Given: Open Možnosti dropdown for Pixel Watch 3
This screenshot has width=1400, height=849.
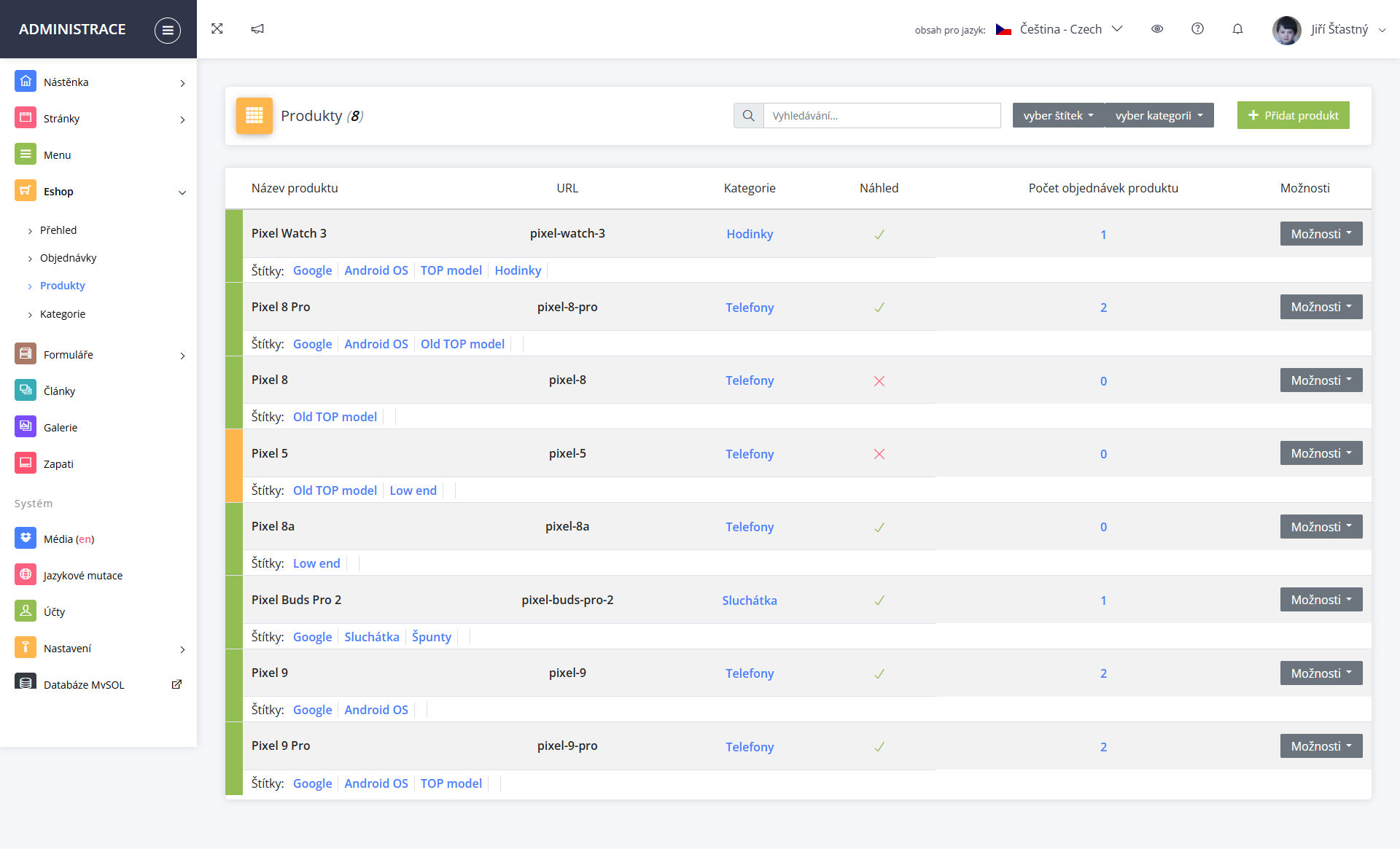Looking at the screenshot, I should click(x=1321, y=233).
